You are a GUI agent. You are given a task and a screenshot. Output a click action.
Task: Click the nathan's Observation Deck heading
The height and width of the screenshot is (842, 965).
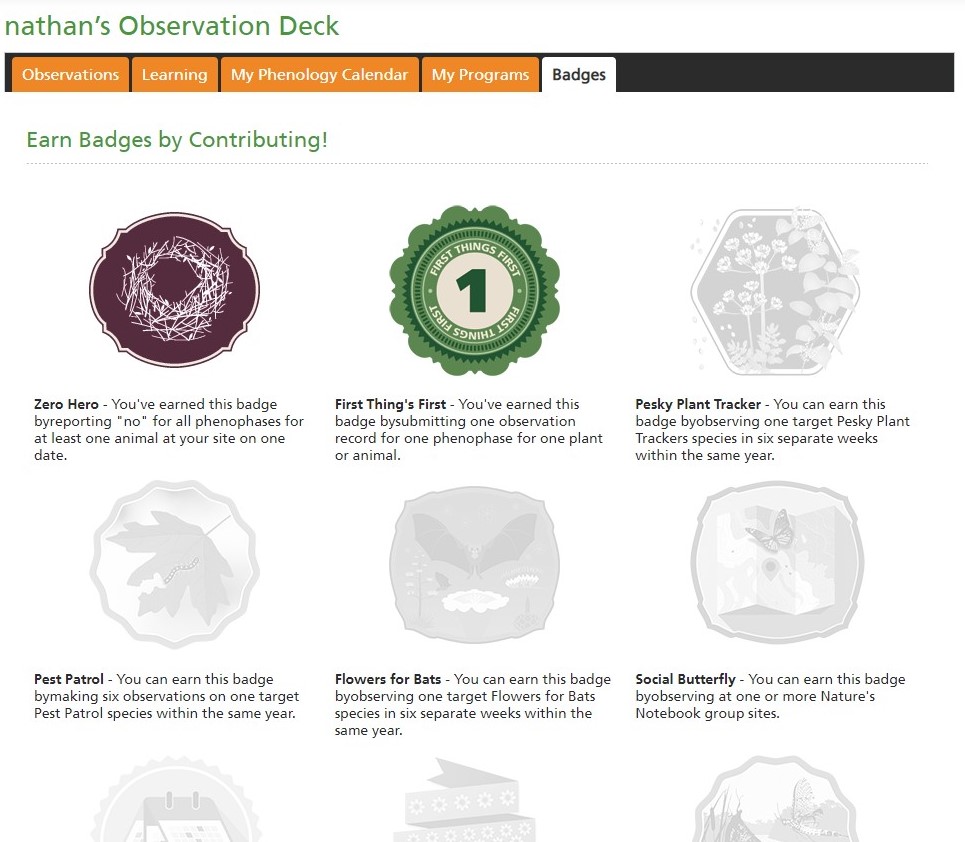pos(172,26)
